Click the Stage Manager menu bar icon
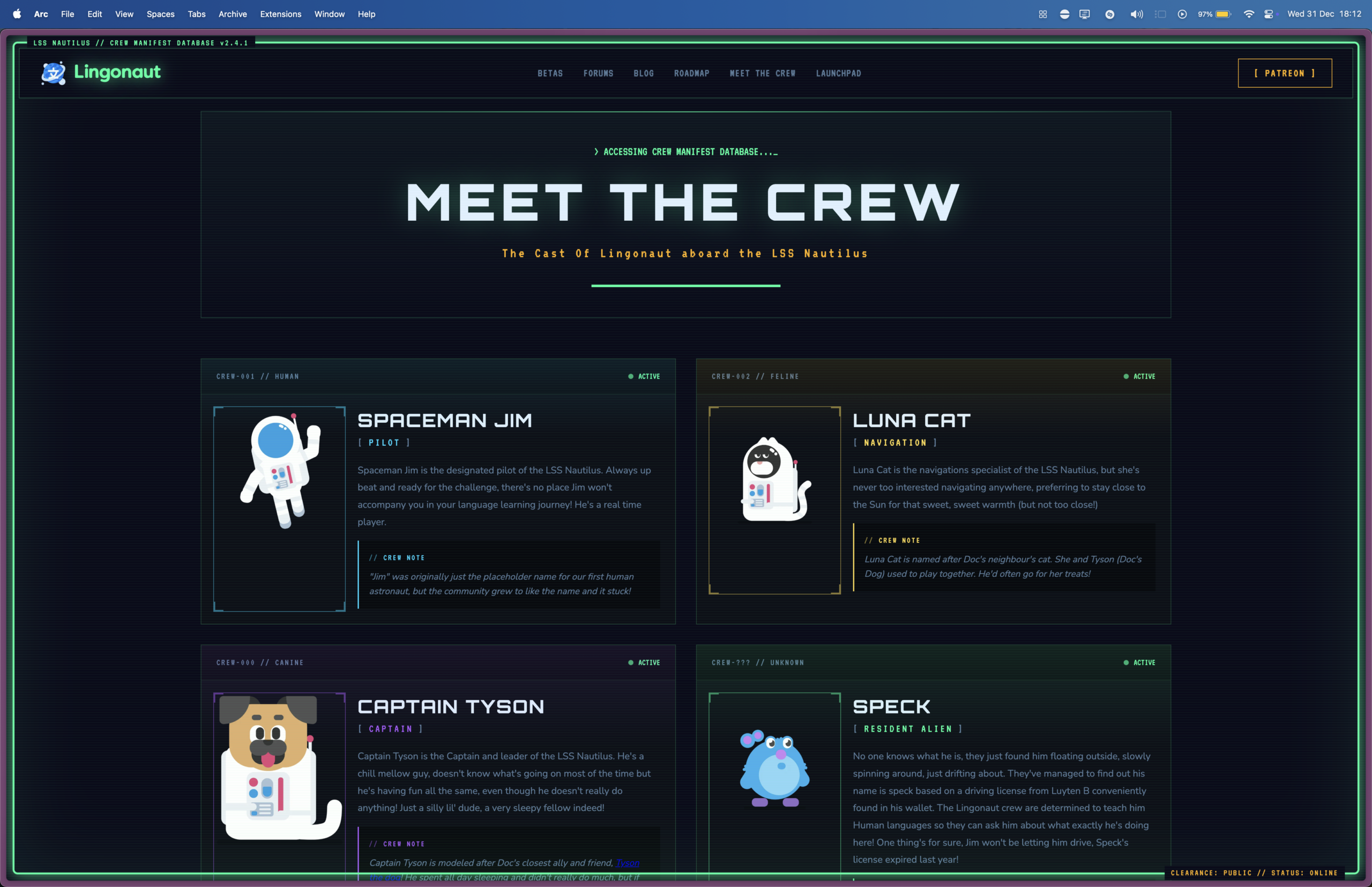 [x=1160, y=14]
